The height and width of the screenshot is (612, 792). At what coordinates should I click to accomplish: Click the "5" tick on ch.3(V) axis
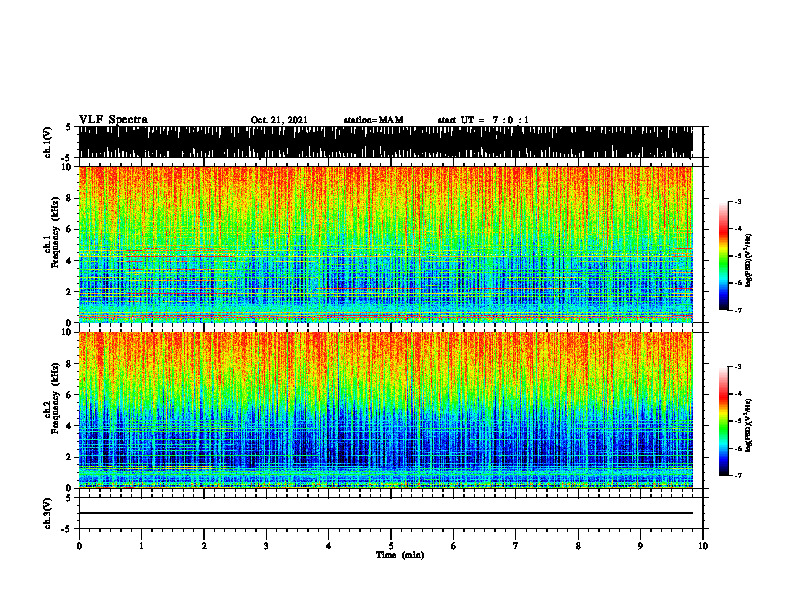(68, 498)
